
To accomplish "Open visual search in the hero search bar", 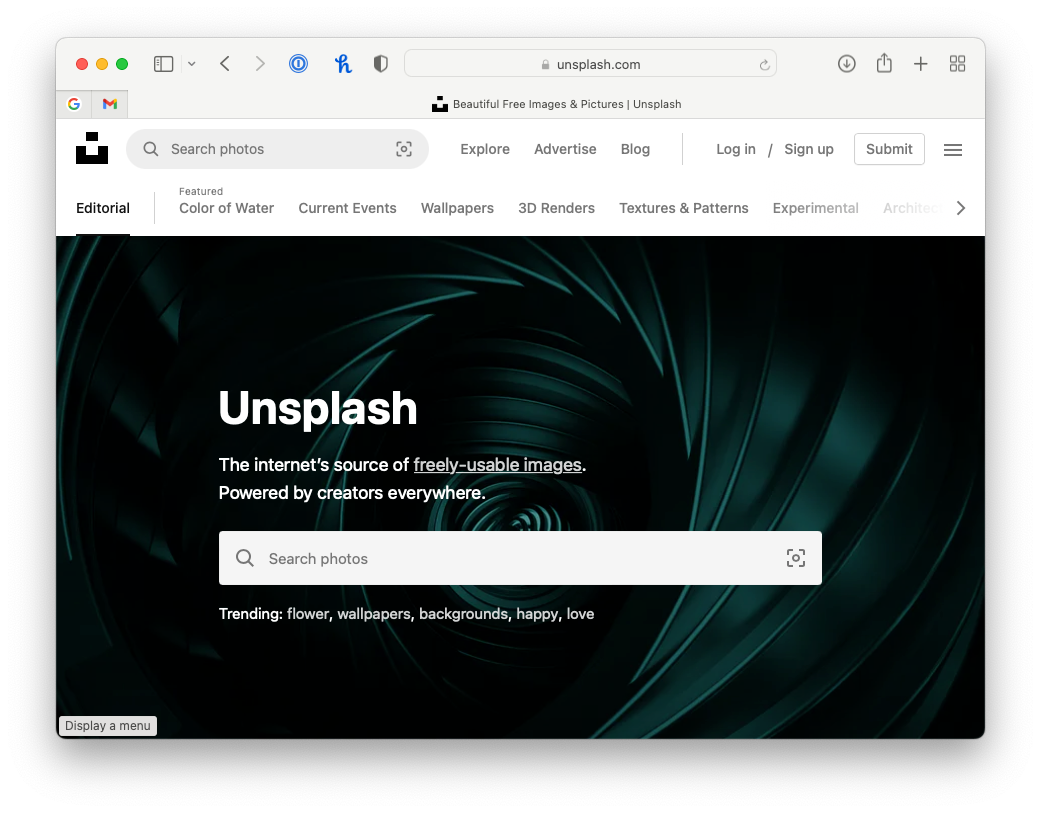I will coord(795,558).
